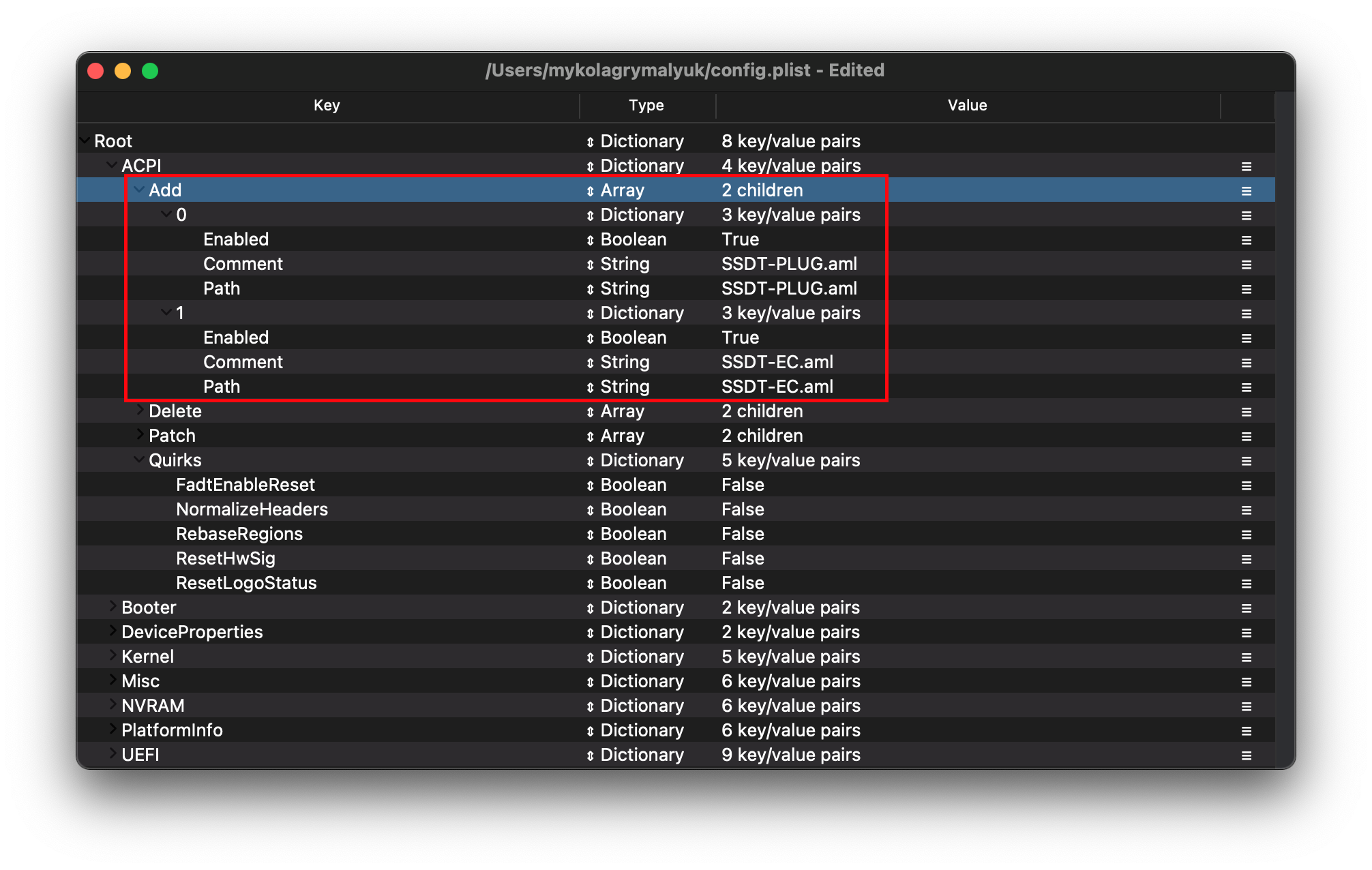This screenshot has height=870, width=1372.
Task: Open type stepper for FadtEnableReset
Action: pyautogui.click(x=590, y=485)
